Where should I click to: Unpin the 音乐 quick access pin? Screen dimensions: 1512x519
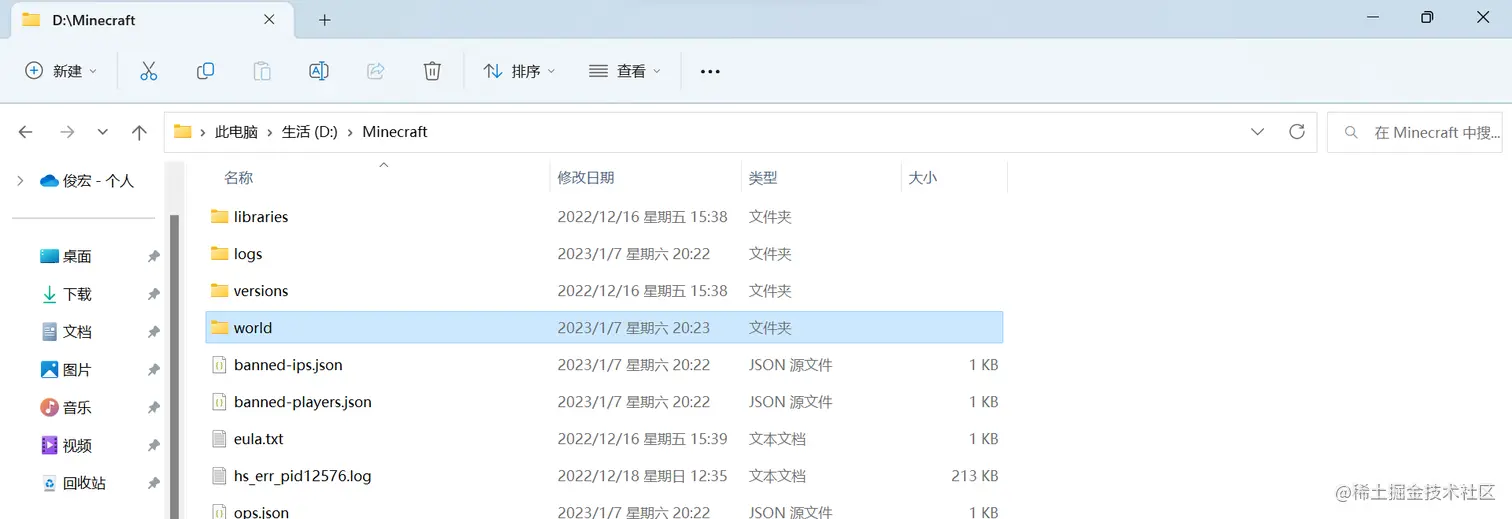click(153, 408)
